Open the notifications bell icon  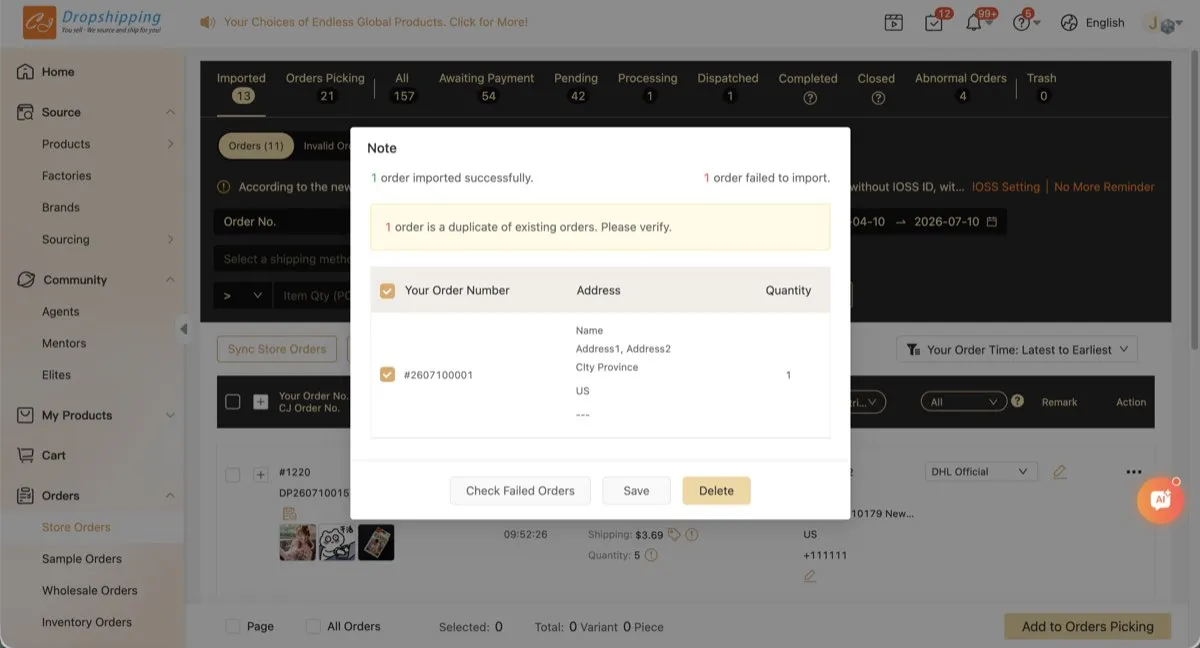(973, 22)
